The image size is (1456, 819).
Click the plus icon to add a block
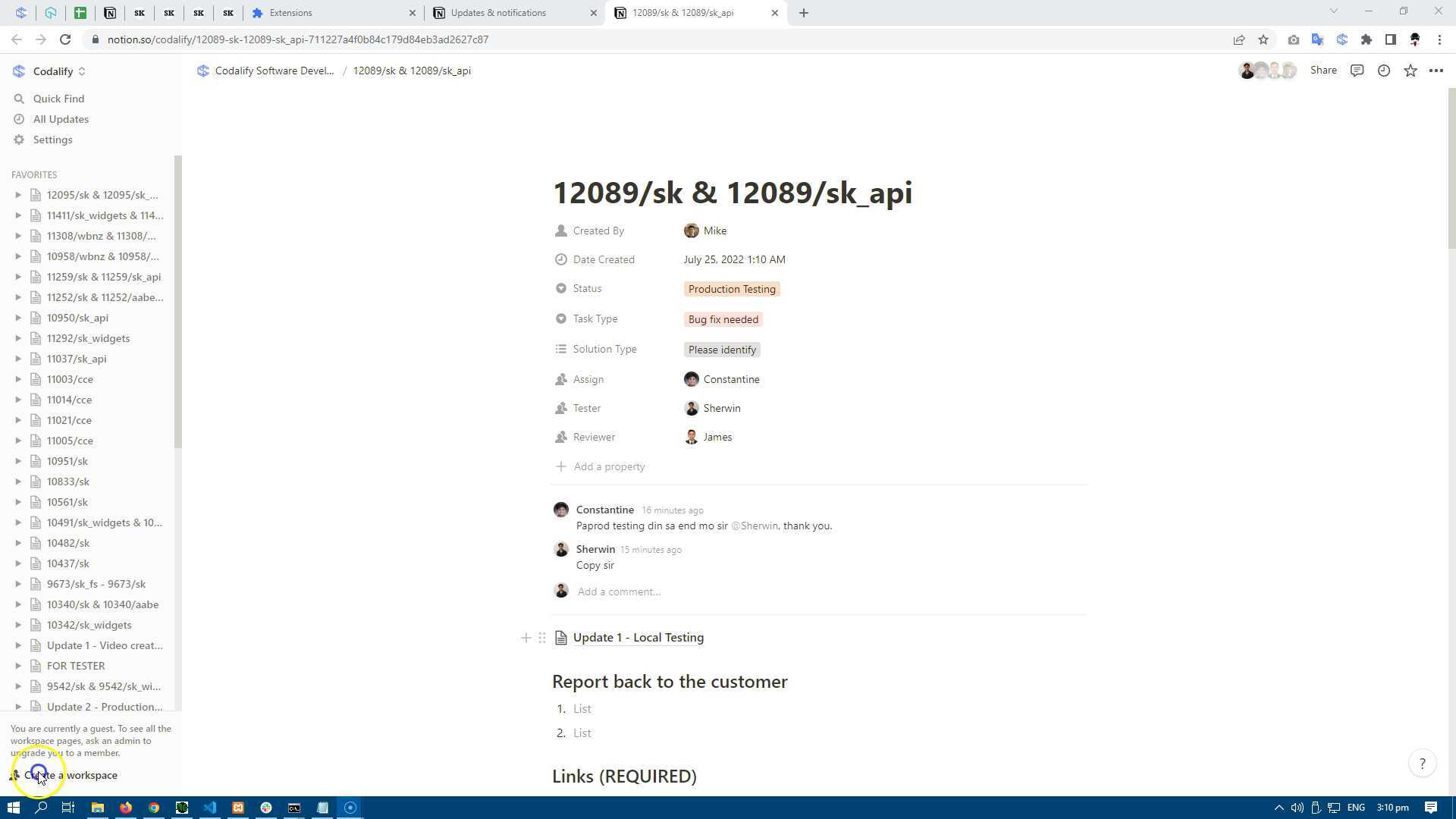pyautogui.click(x=526, y=638)
